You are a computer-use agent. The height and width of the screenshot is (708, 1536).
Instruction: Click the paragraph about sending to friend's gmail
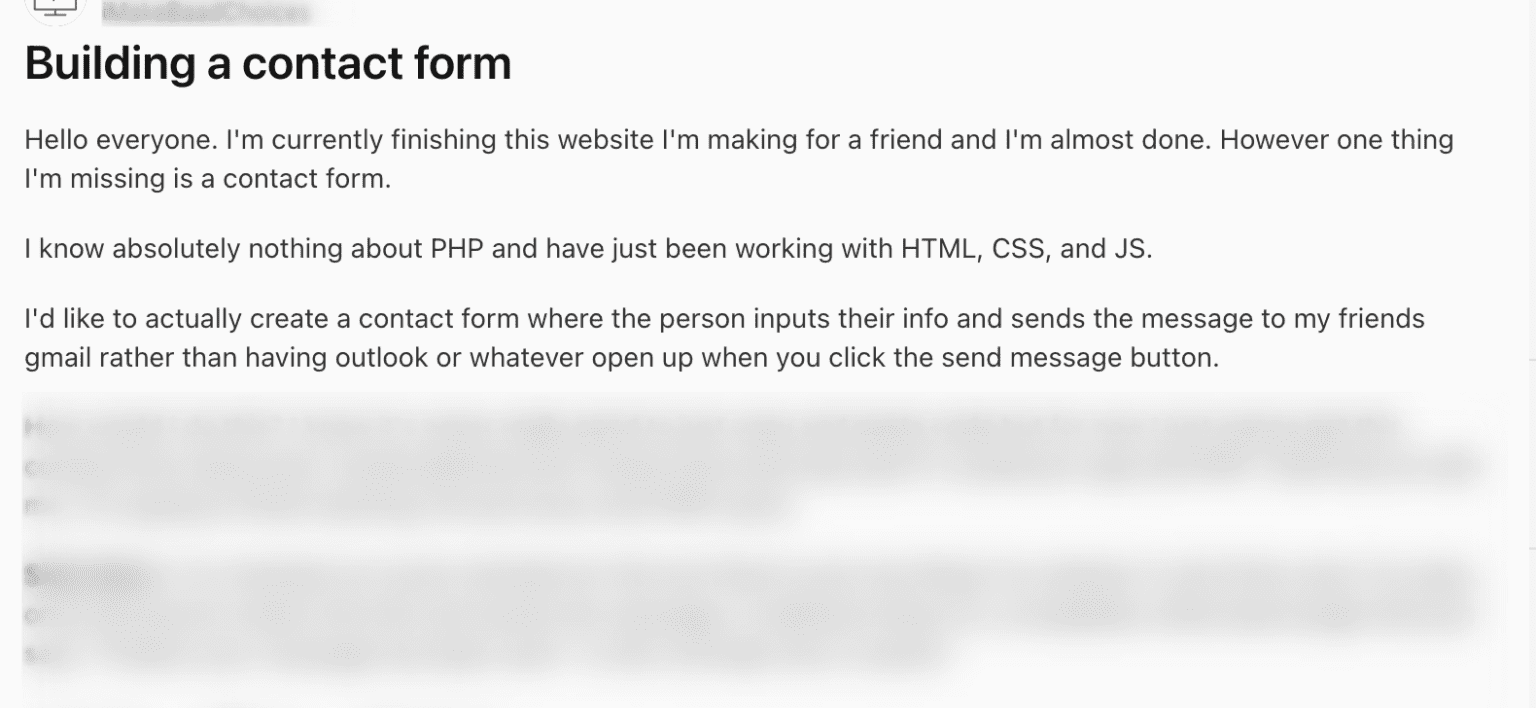coord(724,338)
